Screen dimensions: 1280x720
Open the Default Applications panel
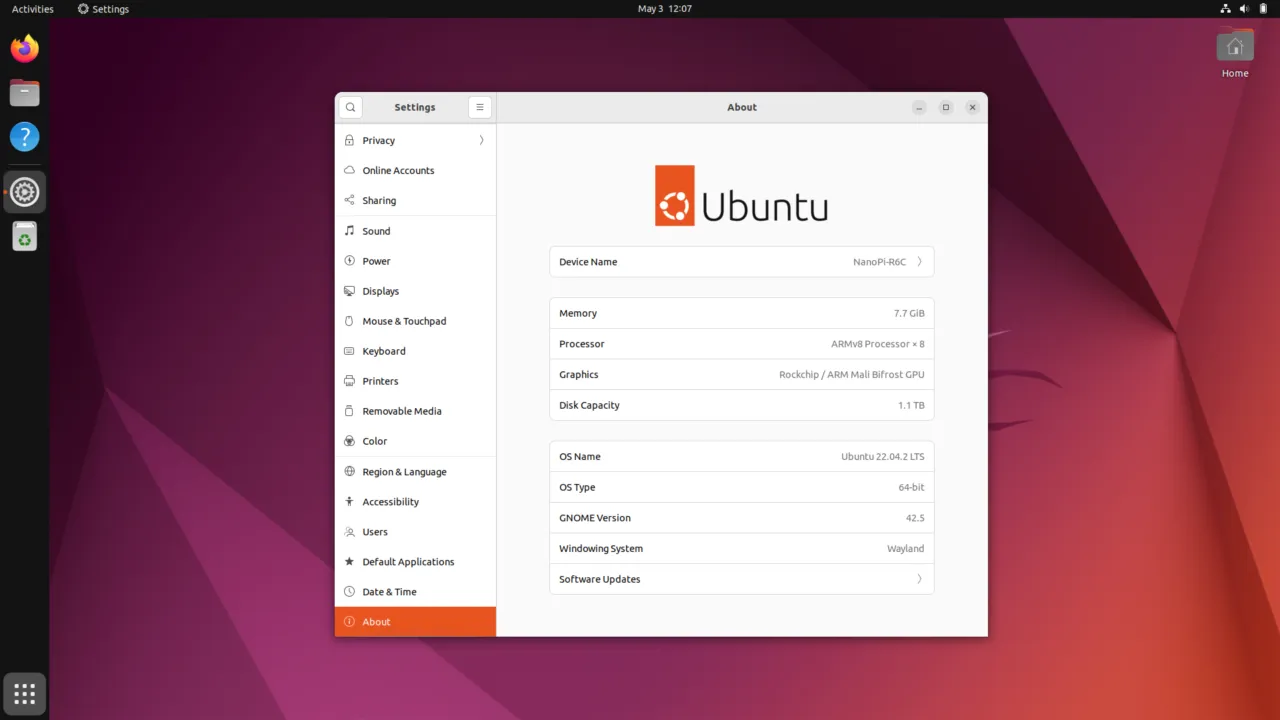[x=408, y=562]
